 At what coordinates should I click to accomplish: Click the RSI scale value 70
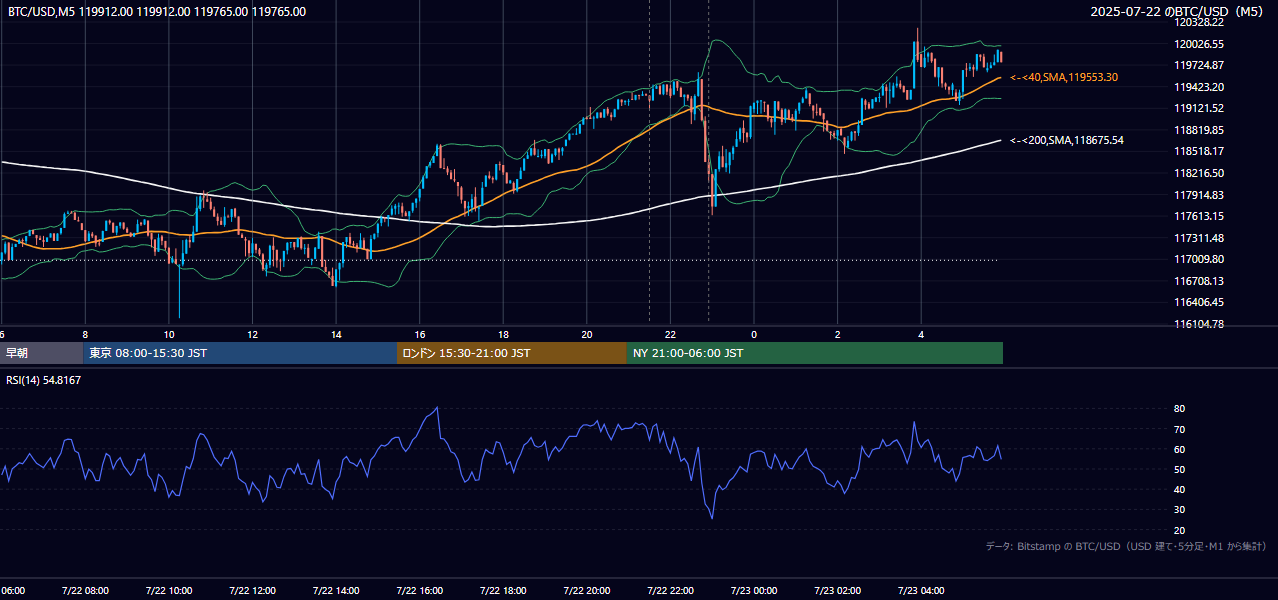coord(1180,429)
